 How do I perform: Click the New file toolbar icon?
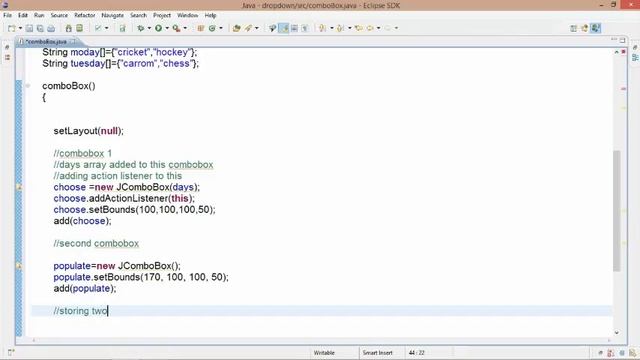coord(11,28)
